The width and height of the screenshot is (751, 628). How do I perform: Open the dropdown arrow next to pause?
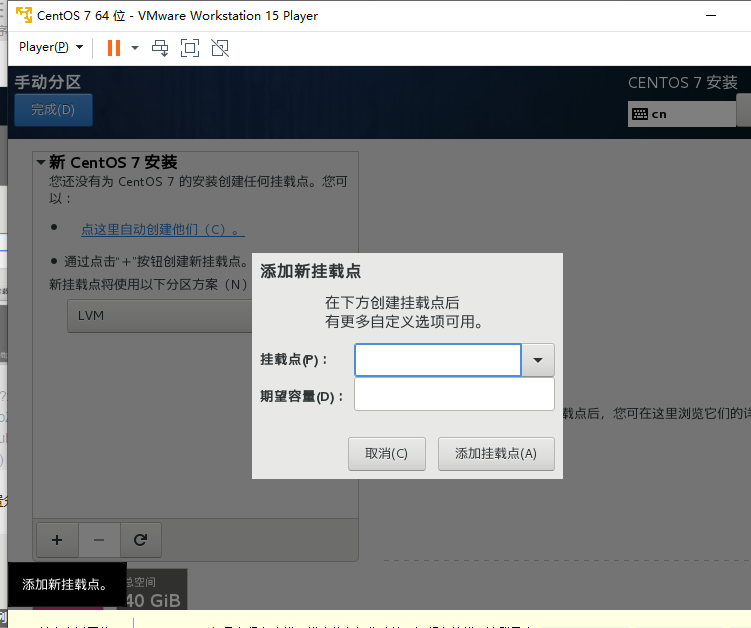click(x=135, y=48)
